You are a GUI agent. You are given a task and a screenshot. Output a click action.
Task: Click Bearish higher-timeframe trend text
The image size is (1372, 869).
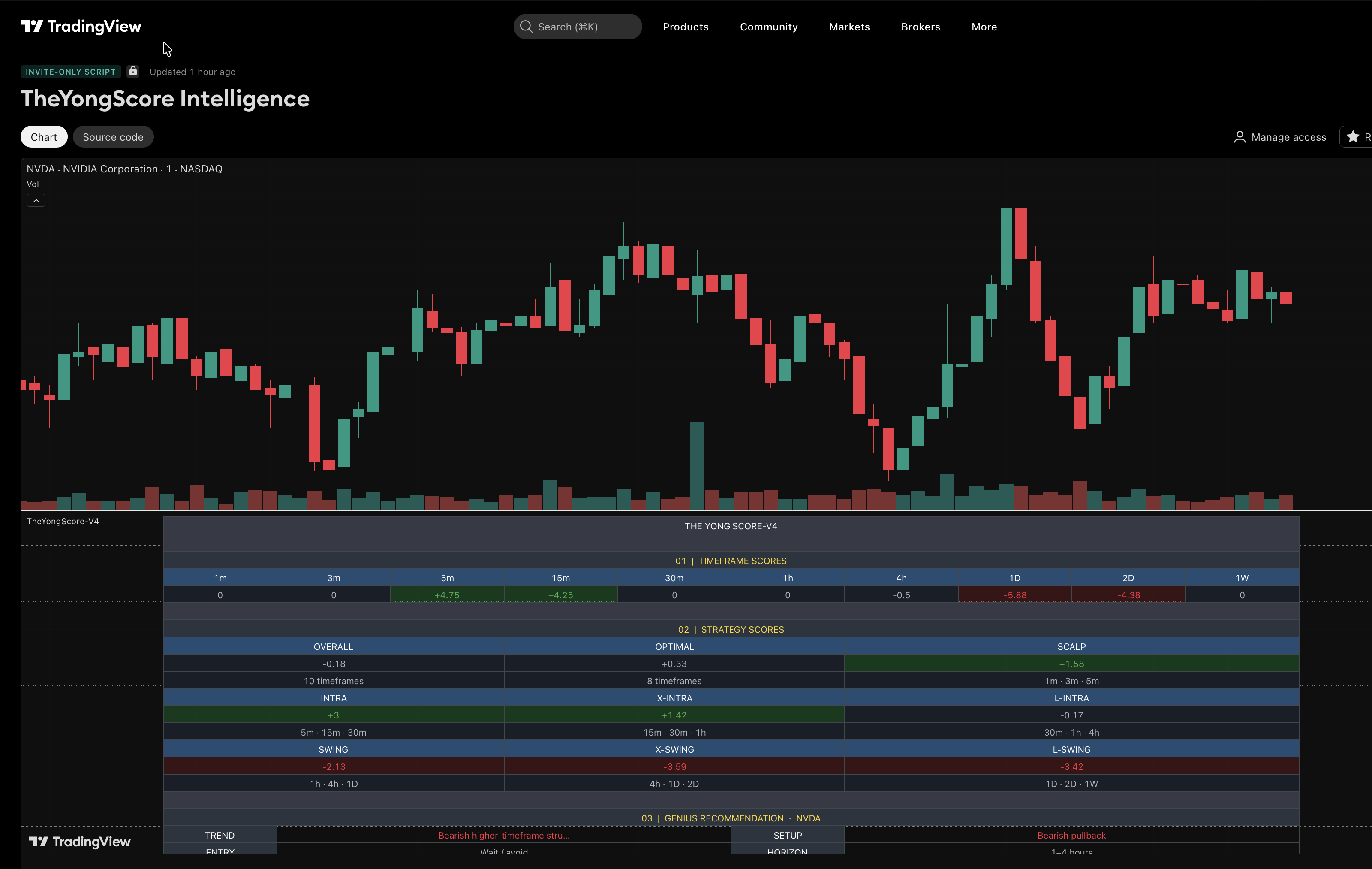coord(504,836)
